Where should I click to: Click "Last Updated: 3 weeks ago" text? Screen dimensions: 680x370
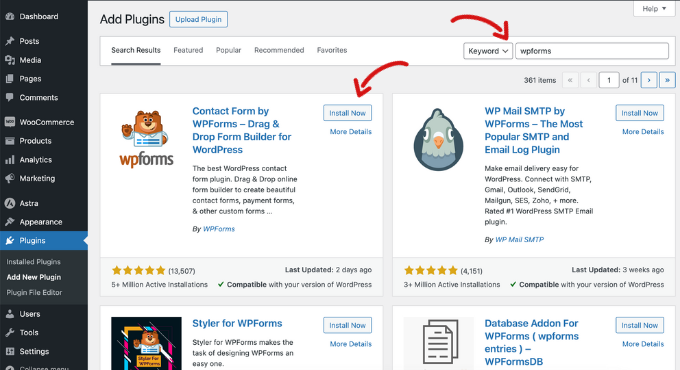[x=618, y=270]
